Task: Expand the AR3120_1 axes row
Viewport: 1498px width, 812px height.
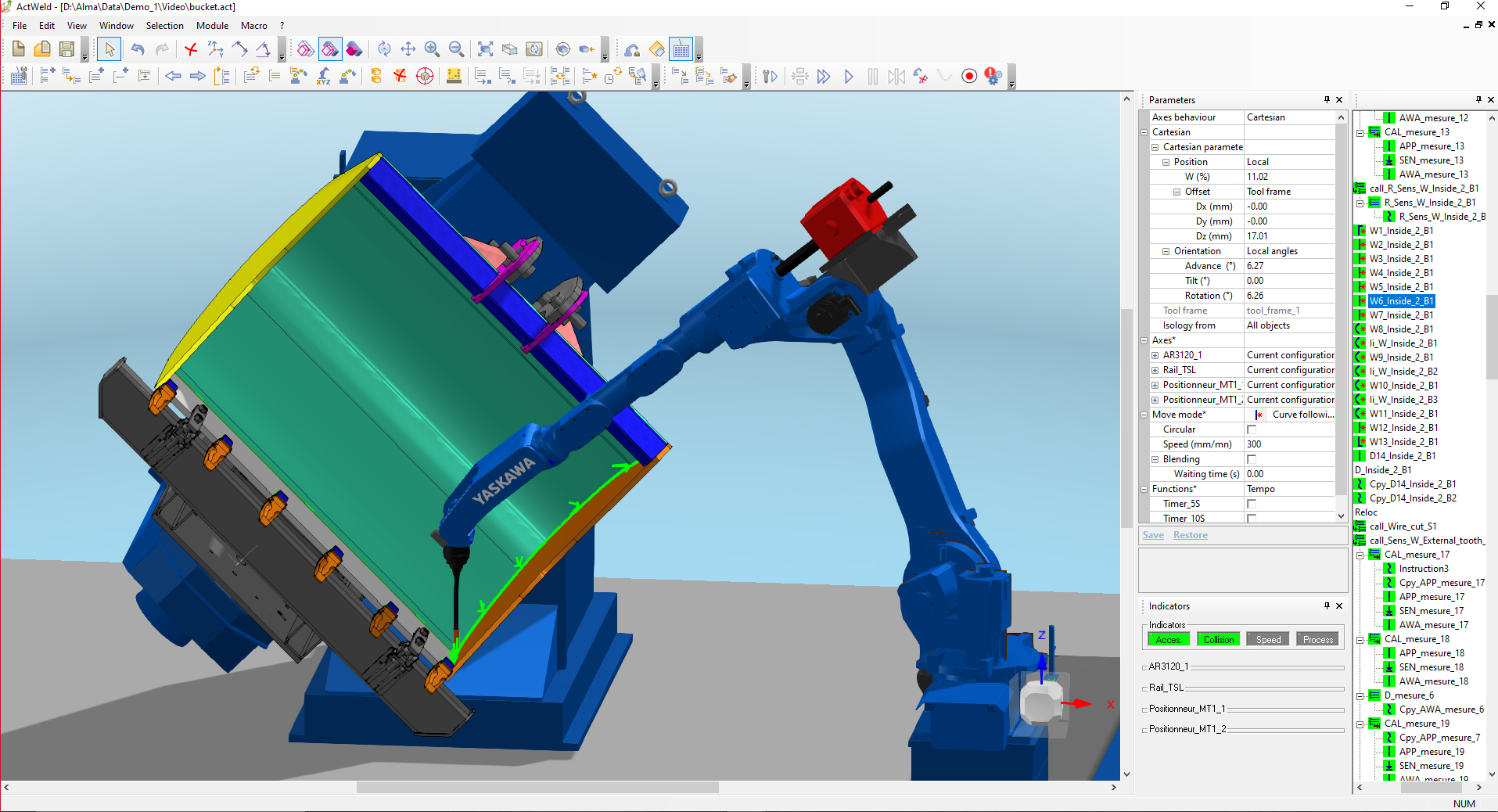Action: point(1155,355)
